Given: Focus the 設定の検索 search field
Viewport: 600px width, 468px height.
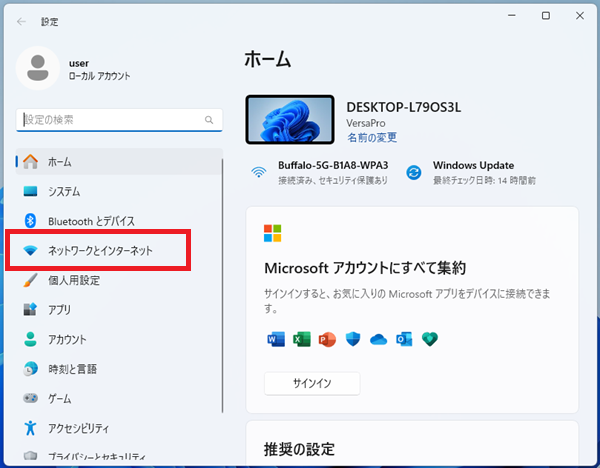Looking at the screenshot, I should click(119, 120).
